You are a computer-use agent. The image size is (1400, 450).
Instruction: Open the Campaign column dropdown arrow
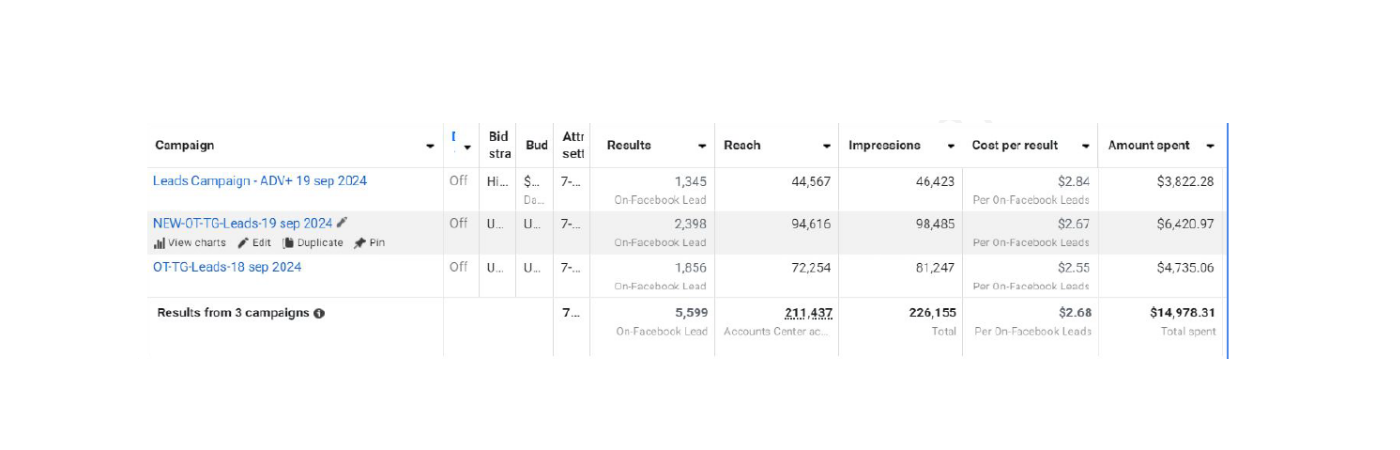coord(430,146)
